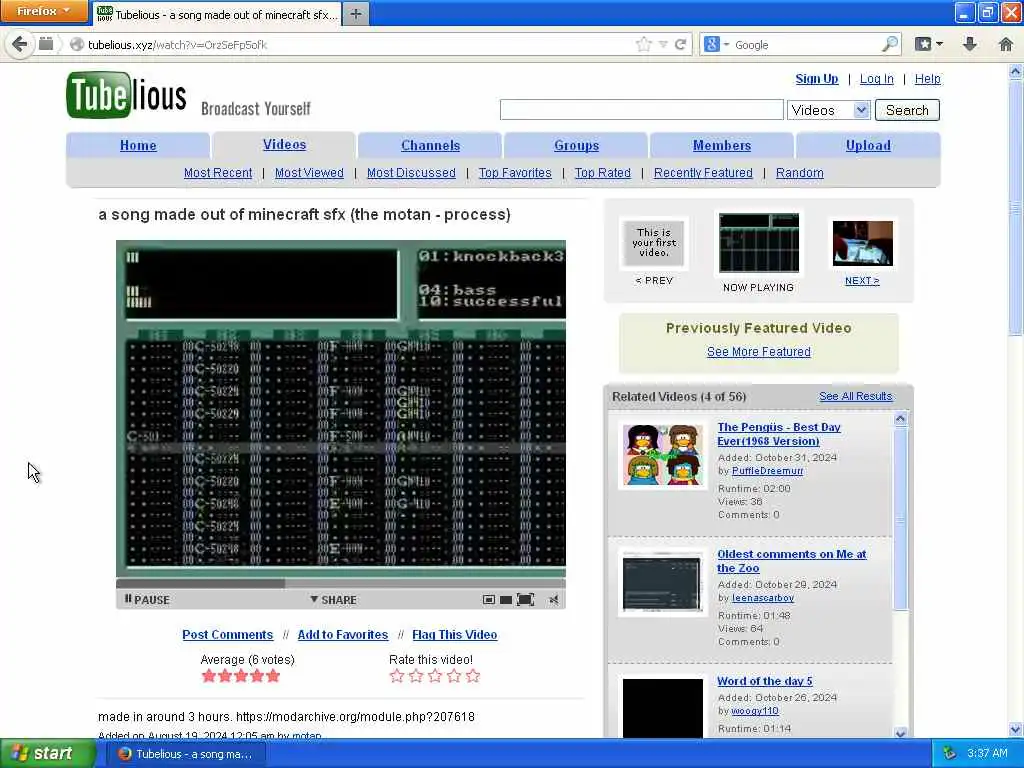Rate the video one star
The image size is (1024, 768).
[396, 676]
